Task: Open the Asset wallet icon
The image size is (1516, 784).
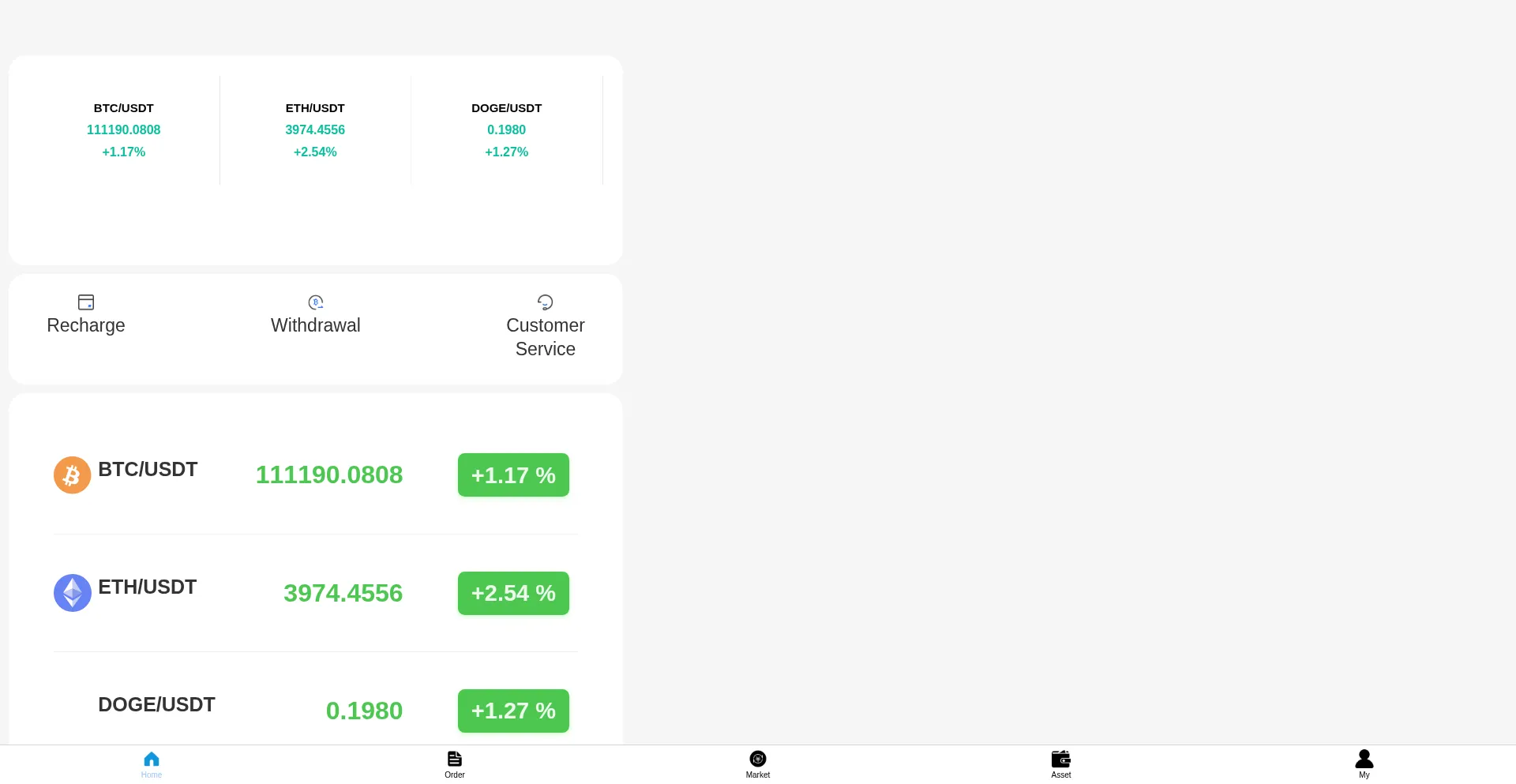Action: click(1061, 760)
